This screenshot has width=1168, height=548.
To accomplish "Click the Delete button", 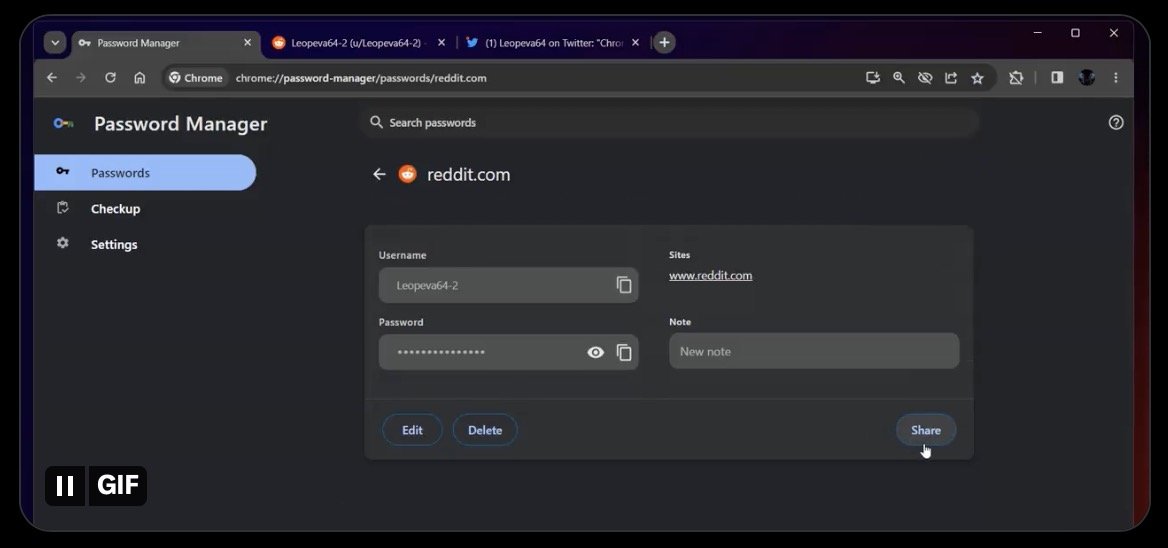I will coord(485,430).
